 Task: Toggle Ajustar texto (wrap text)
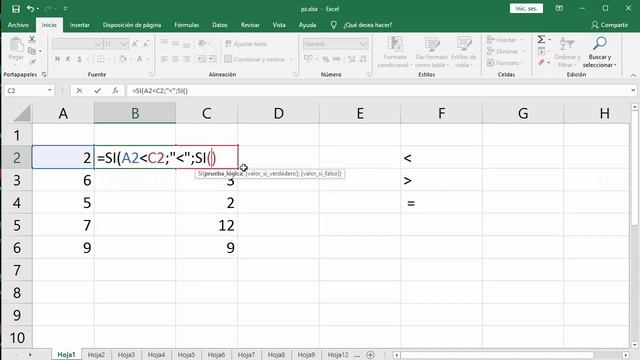click(x=246, y=44)
